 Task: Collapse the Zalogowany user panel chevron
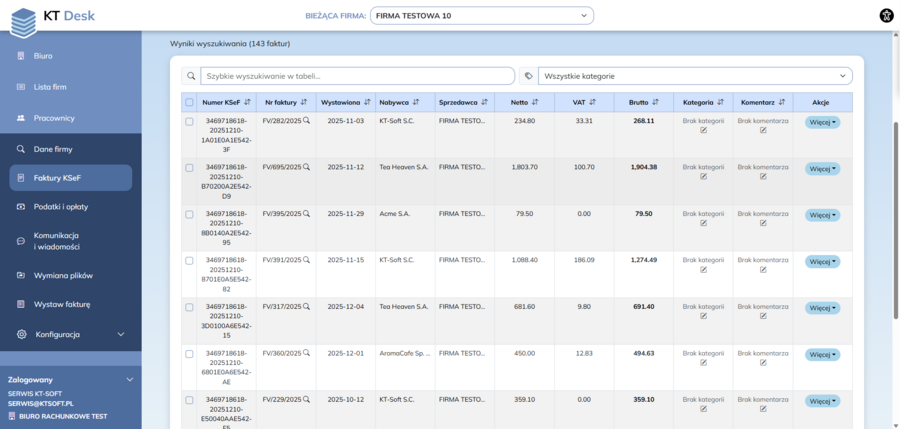click(129, 380)
